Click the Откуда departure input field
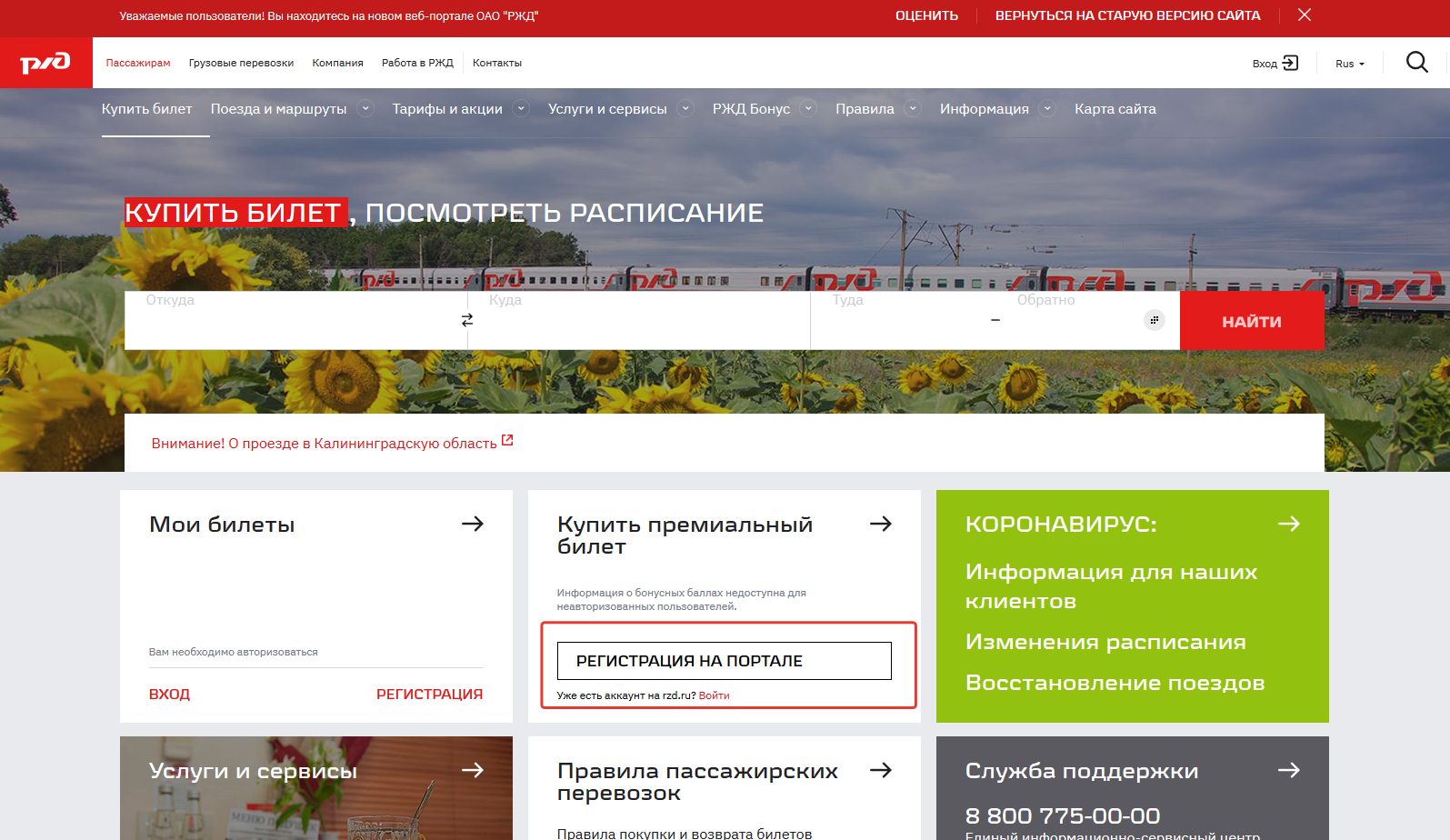 291,321
